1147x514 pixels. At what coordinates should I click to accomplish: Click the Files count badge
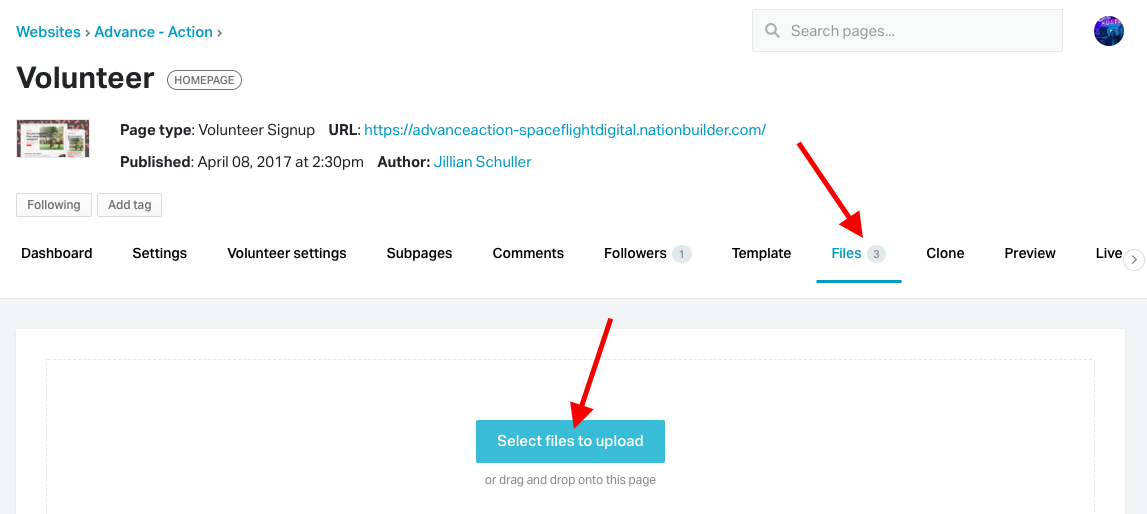click(876, 254)
